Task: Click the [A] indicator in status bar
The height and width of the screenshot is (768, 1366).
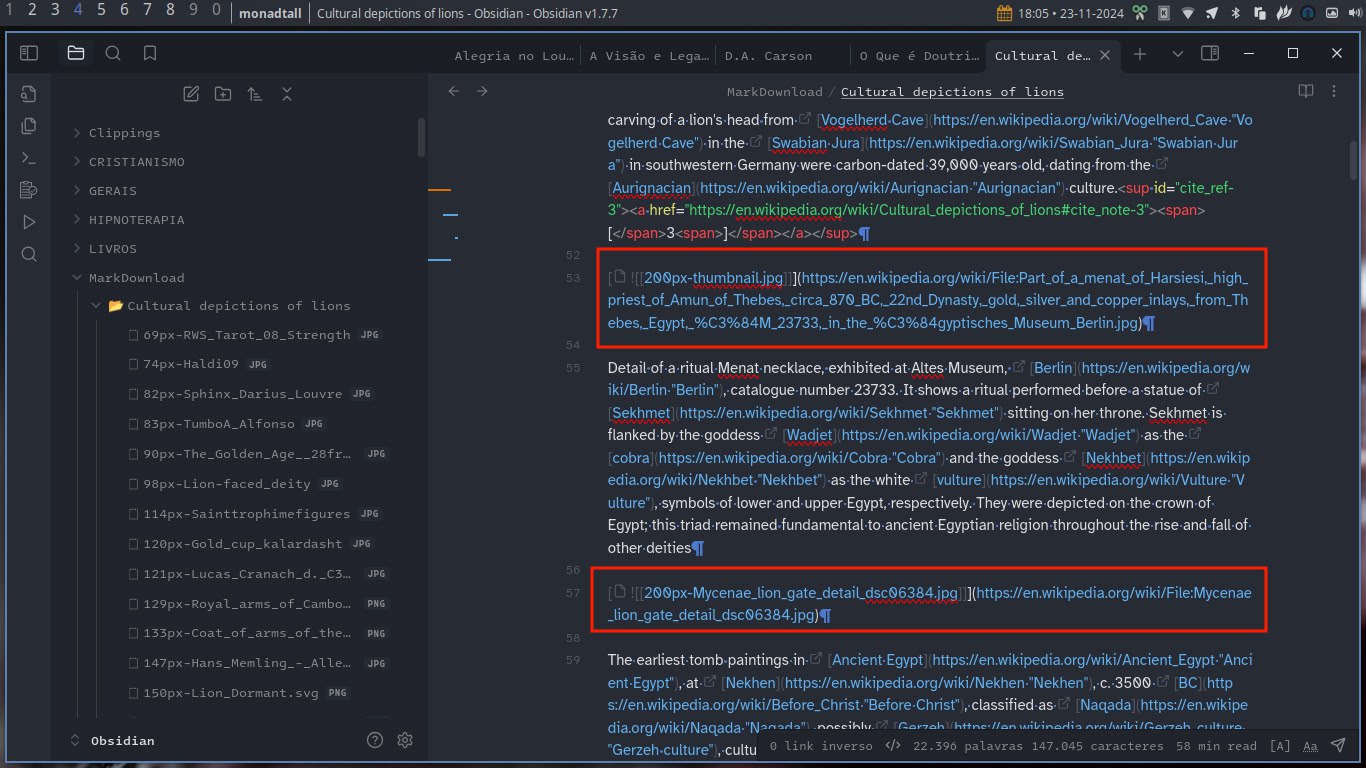Action: (1279, 745)
